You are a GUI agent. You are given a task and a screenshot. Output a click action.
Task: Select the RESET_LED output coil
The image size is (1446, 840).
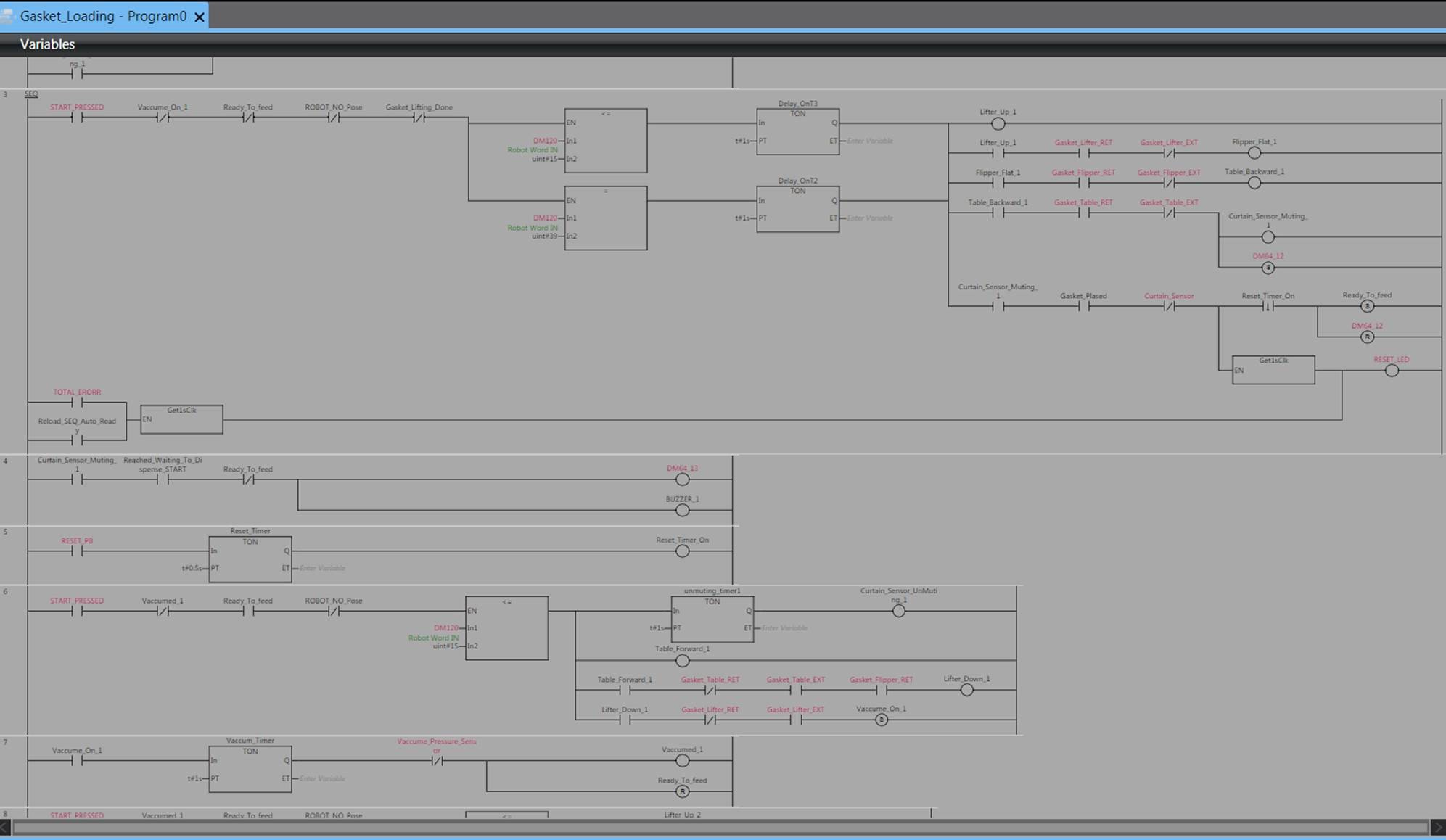click(1391, 371)
